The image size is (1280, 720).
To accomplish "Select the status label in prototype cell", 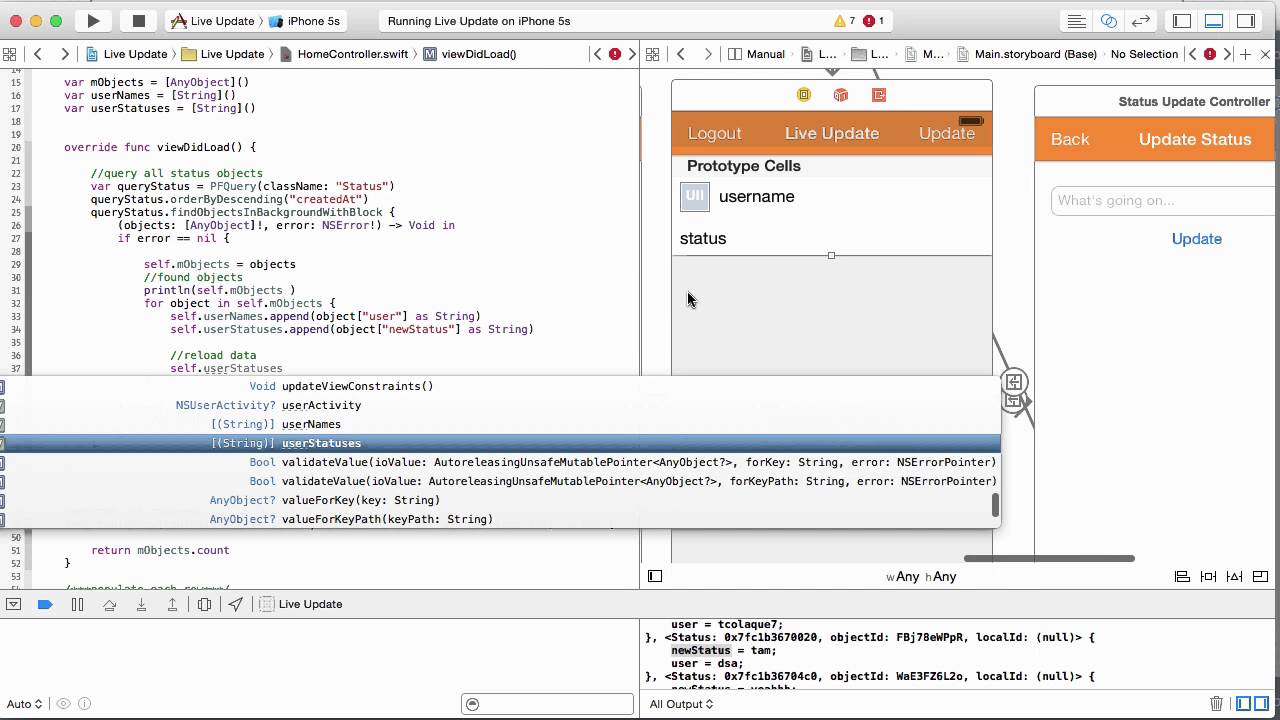I will point(703,238).
